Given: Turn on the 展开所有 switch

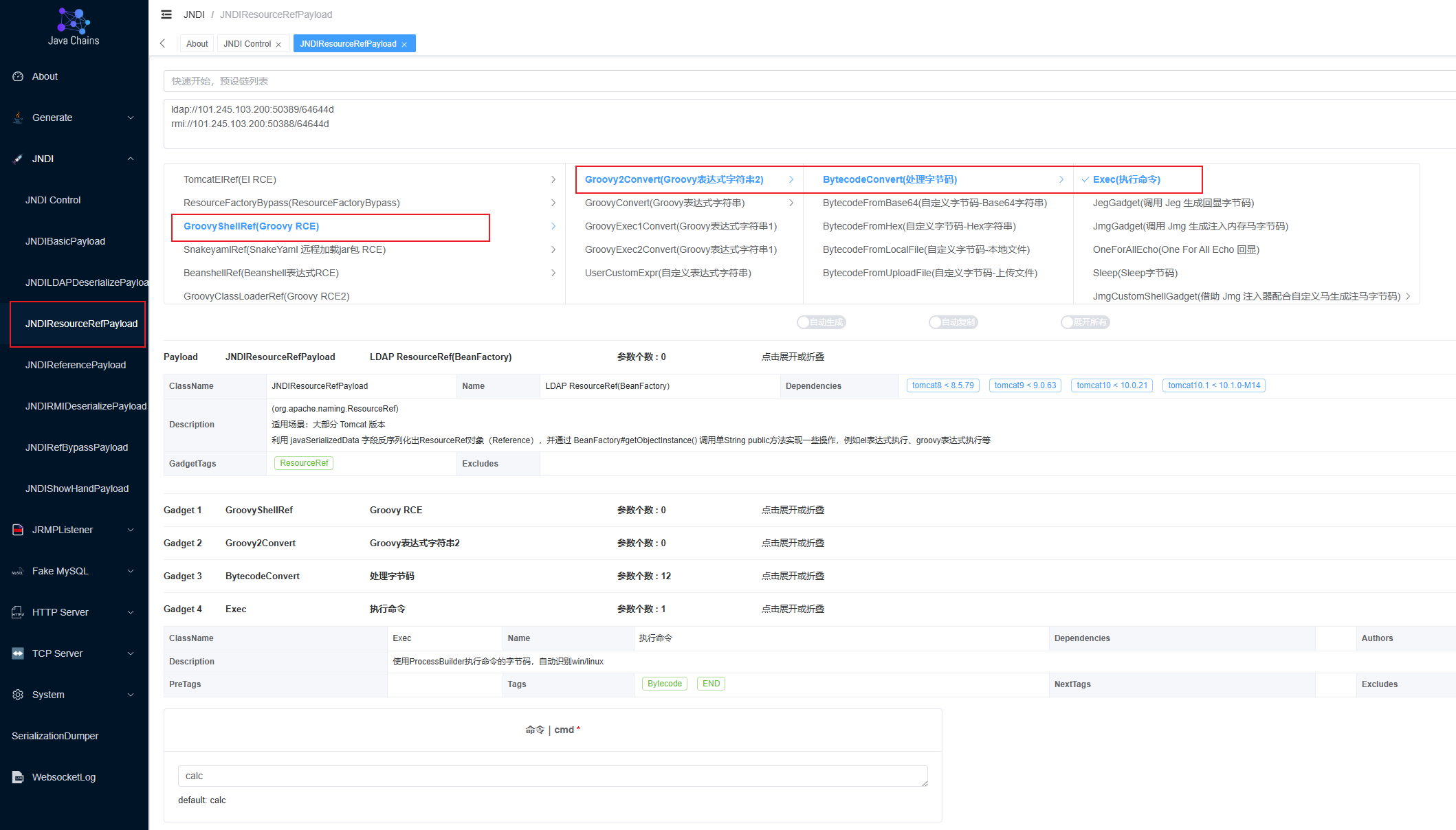Looking at the screenshot, I should pos(1085,322).
